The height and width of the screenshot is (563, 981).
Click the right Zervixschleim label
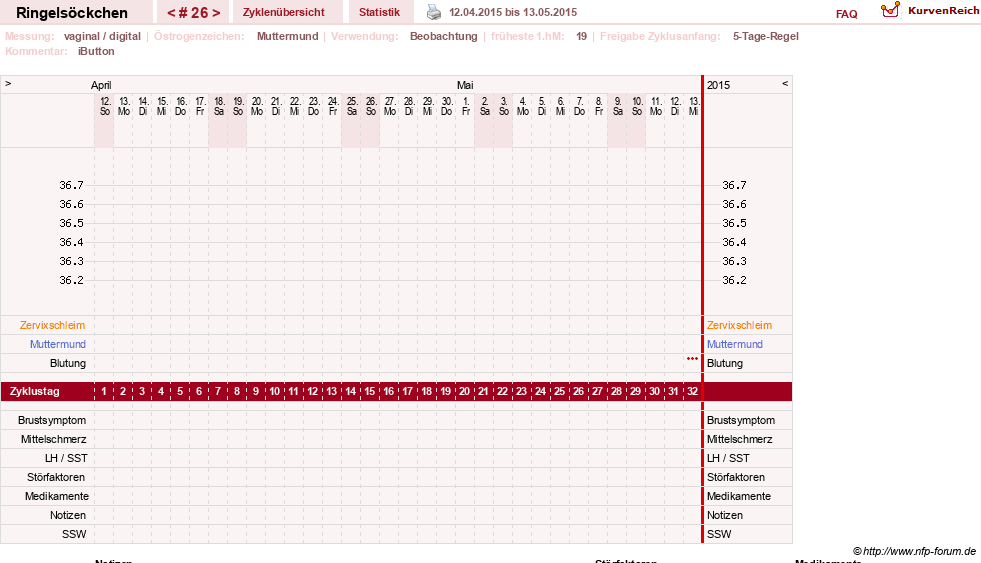(740, 325)
